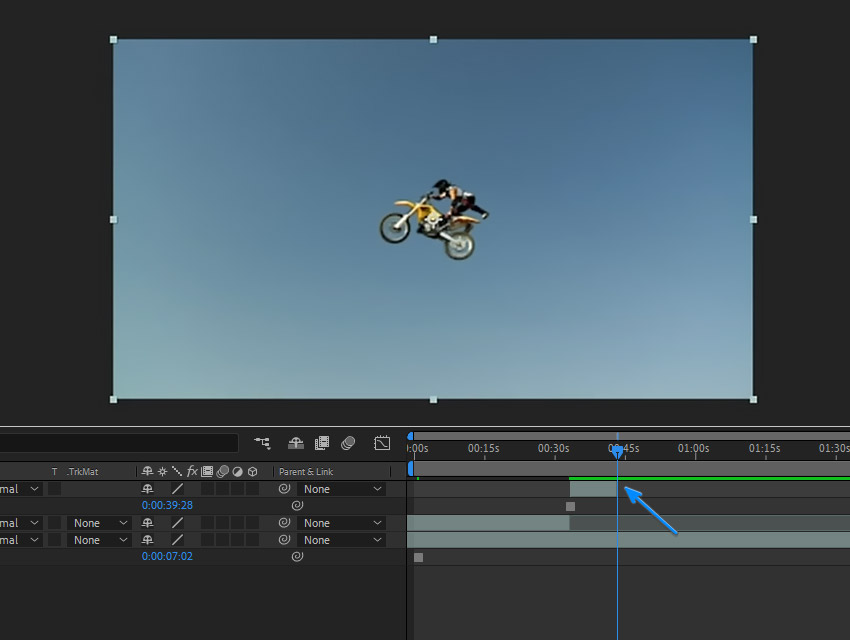Click the property pick whip beside 0:00:39:28

(x=297, y=506)
